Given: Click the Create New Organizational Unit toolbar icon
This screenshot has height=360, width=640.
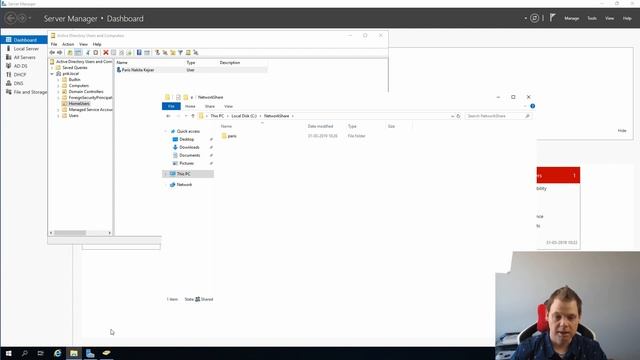Looking at the screenshot, I should tap(173, 52).
